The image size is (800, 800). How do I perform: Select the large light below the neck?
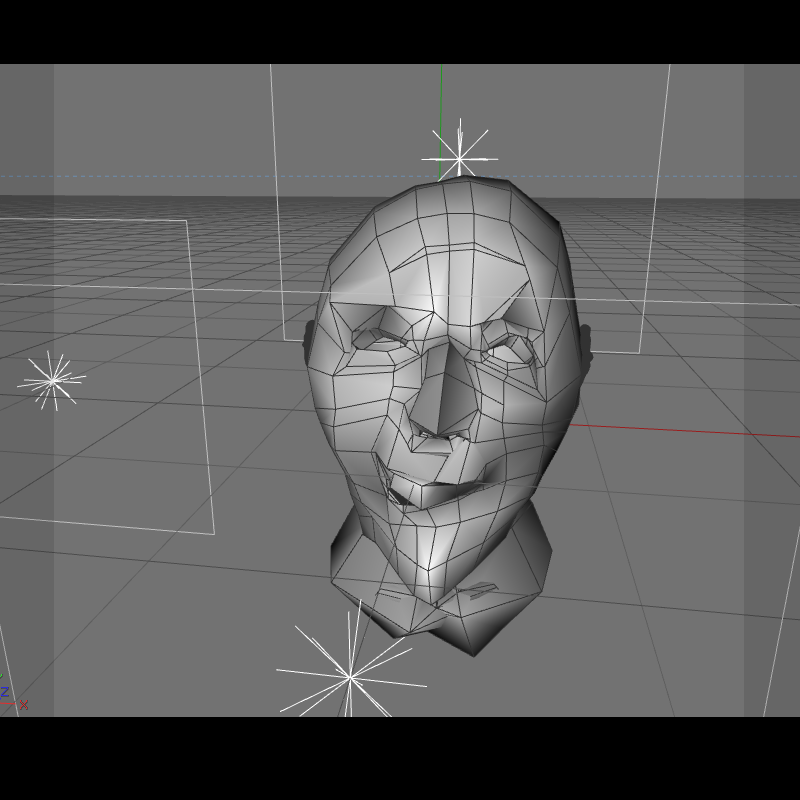[x=350, y=678]
